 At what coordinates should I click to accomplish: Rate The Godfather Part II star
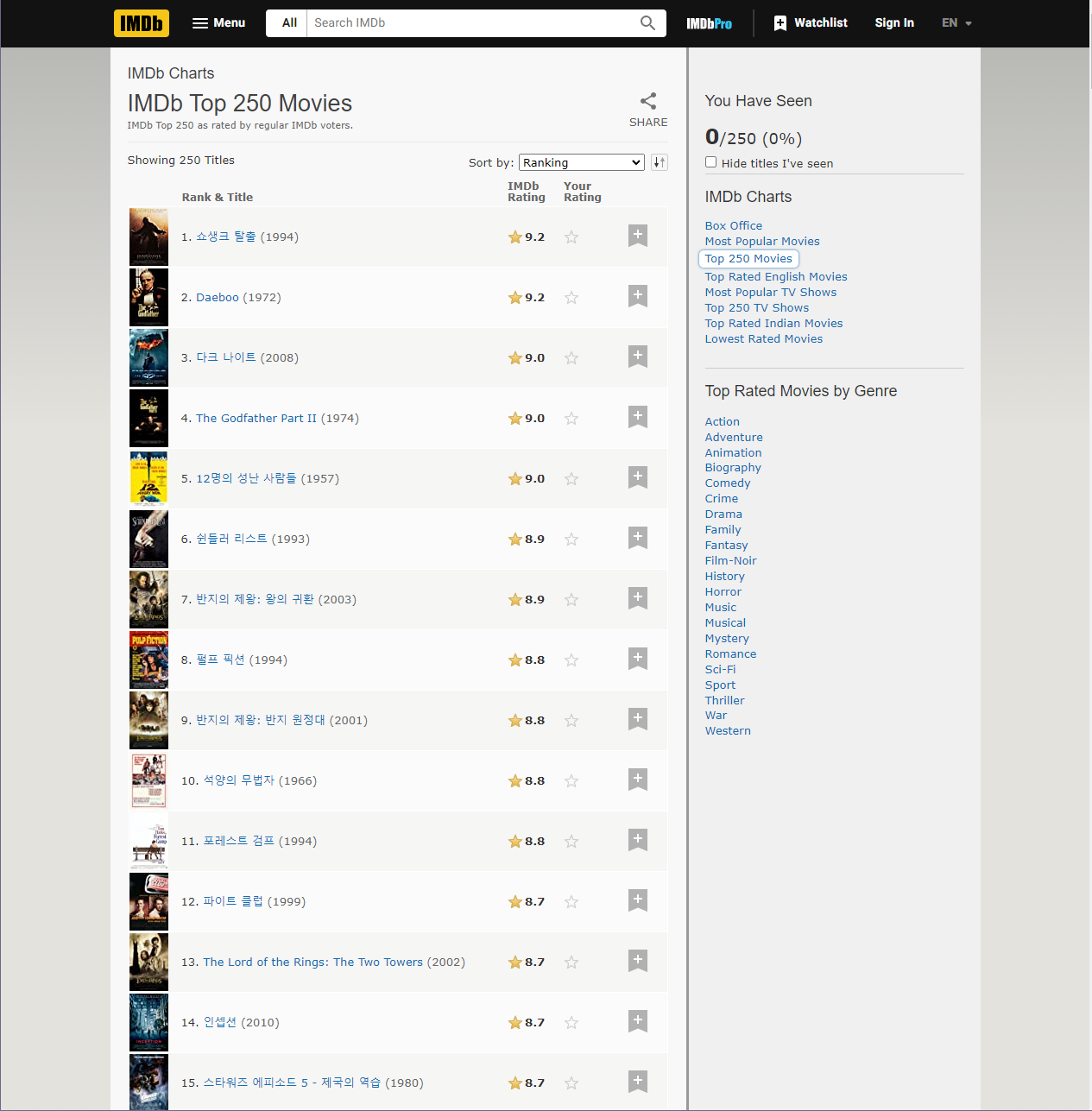571,419
